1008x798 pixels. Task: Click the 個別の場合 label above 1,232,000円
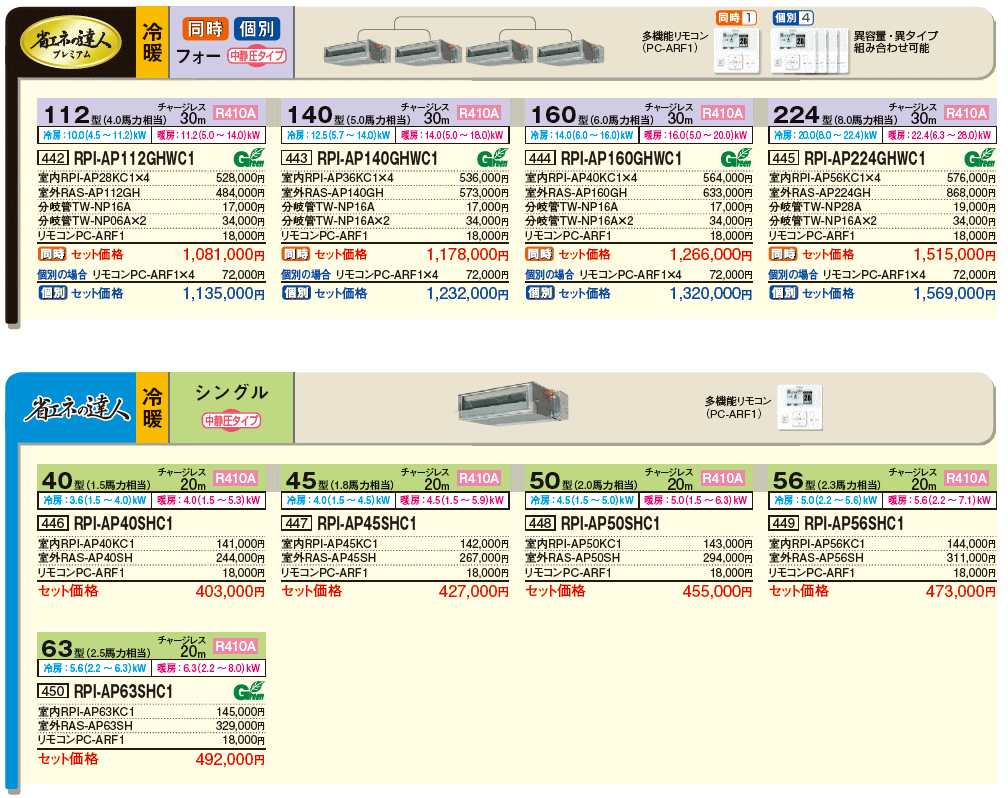(x=306, y=275)
